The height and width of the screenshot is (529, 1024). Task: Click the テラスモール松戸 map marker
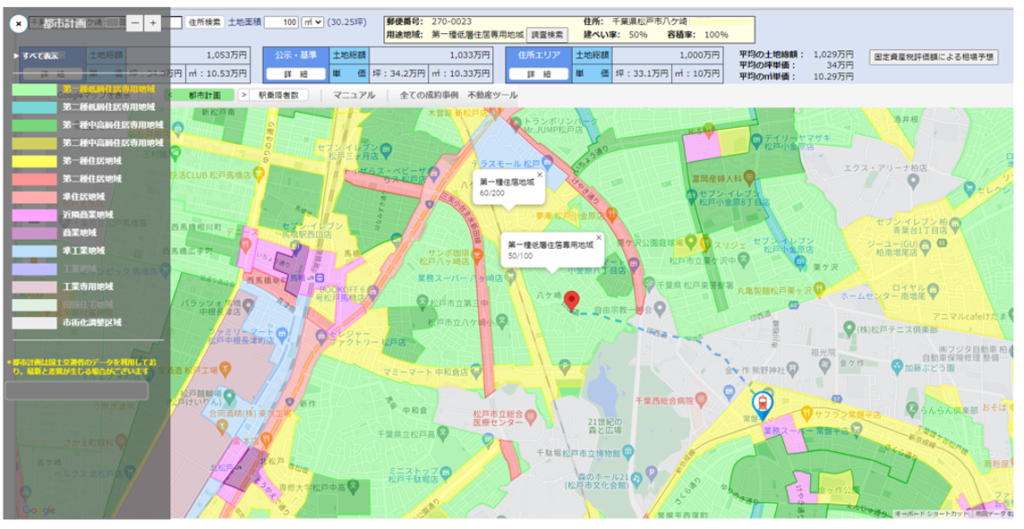click(547, 163)
